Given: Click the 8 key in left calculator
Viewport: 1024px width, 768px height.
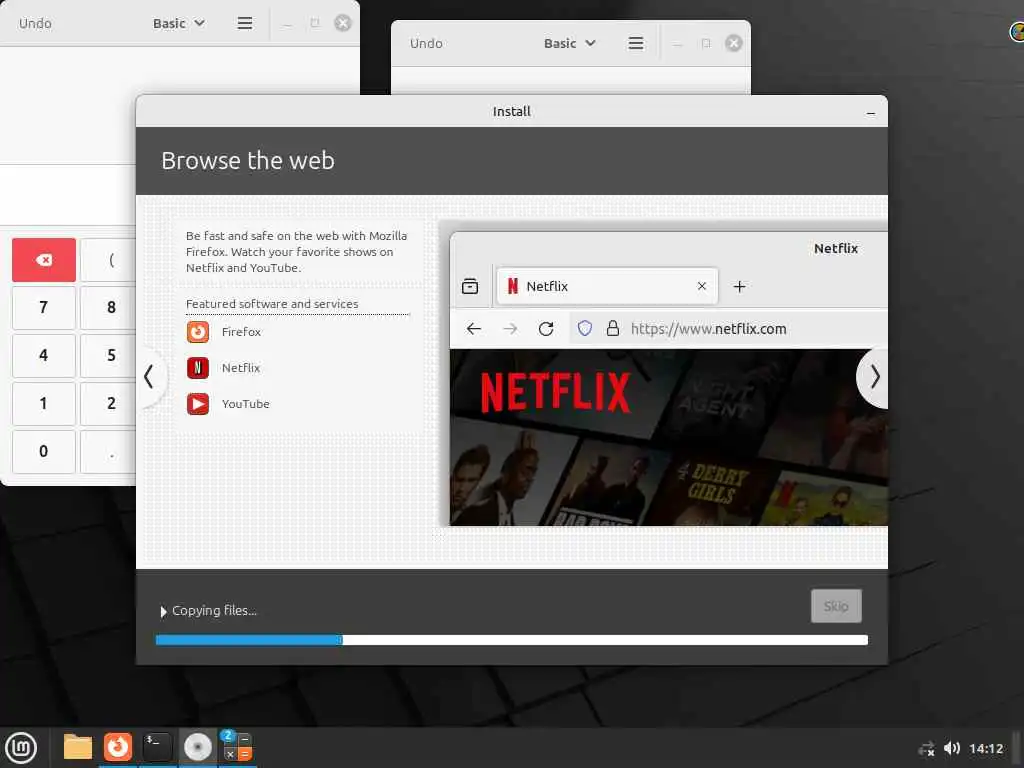Looking at the screenshot, I should click(x=108, y=307).
